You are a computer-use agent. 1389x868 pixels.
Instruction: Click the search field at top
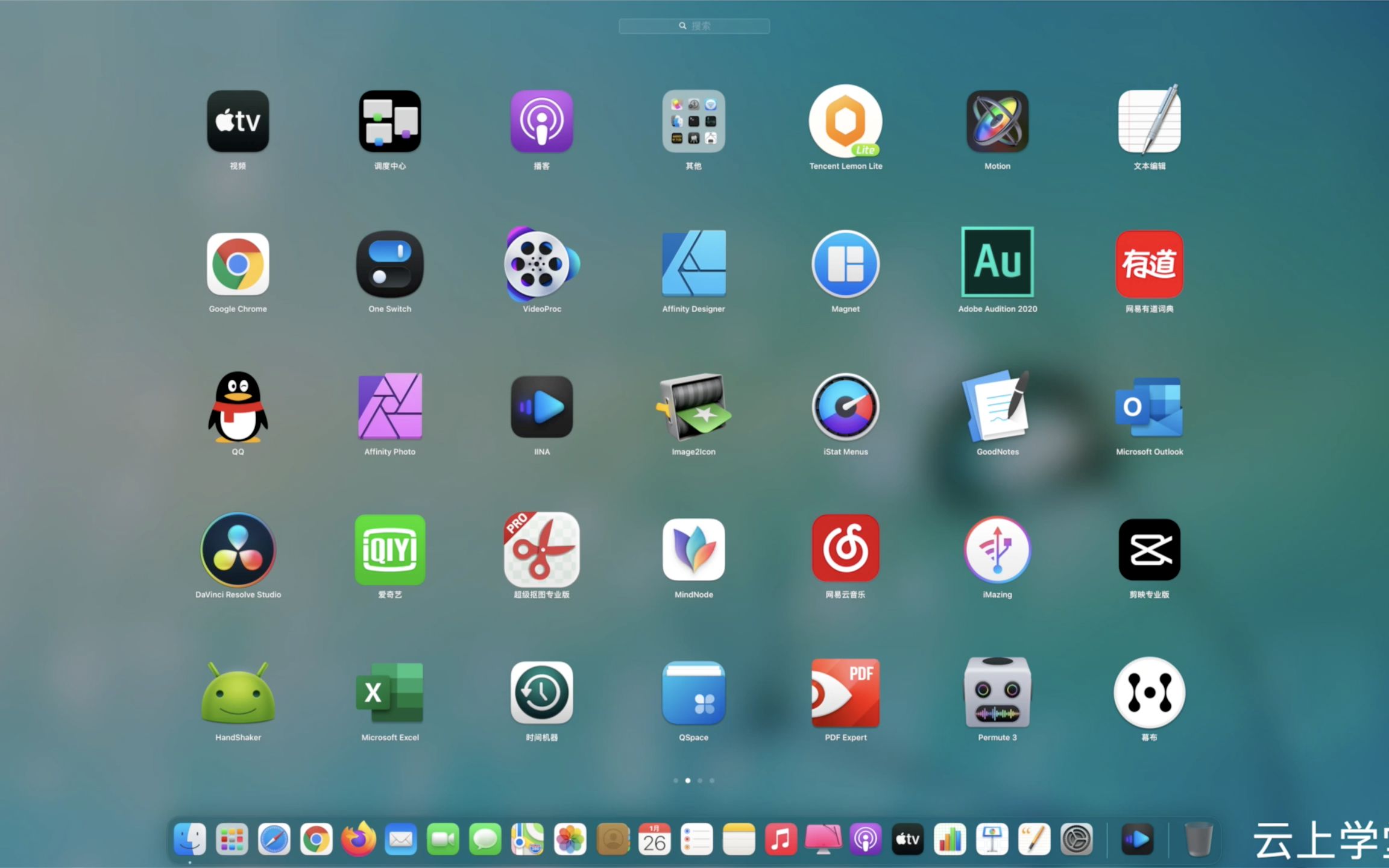coord(694,25)
